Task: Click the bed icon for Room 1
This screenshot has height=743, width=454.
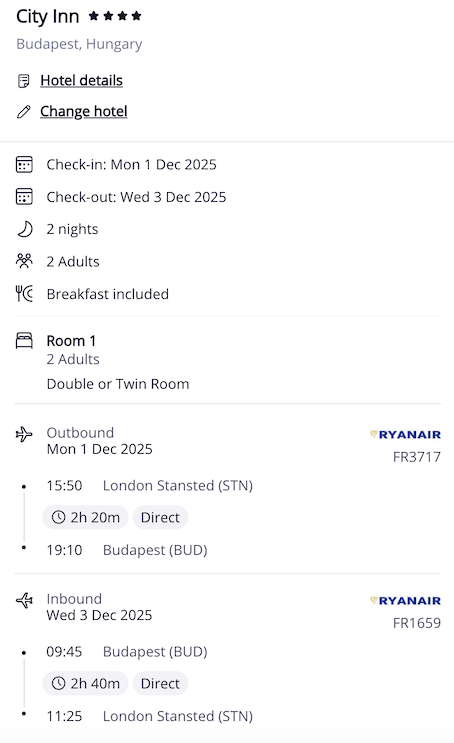Action: [24, 341]
